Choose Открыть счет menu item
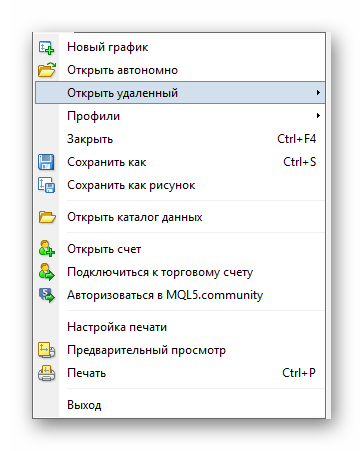 [180, 249]
